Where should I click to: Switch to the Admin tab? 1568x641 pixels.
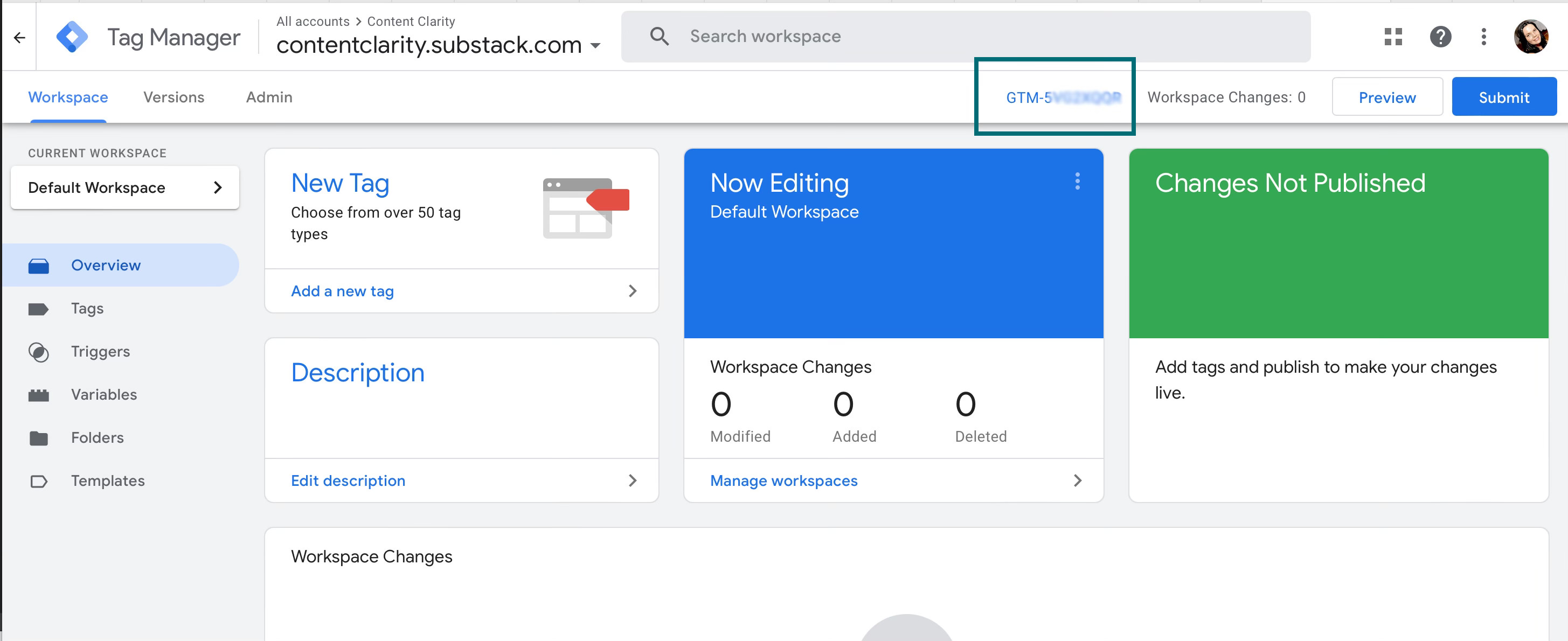[x=269, y=97]
